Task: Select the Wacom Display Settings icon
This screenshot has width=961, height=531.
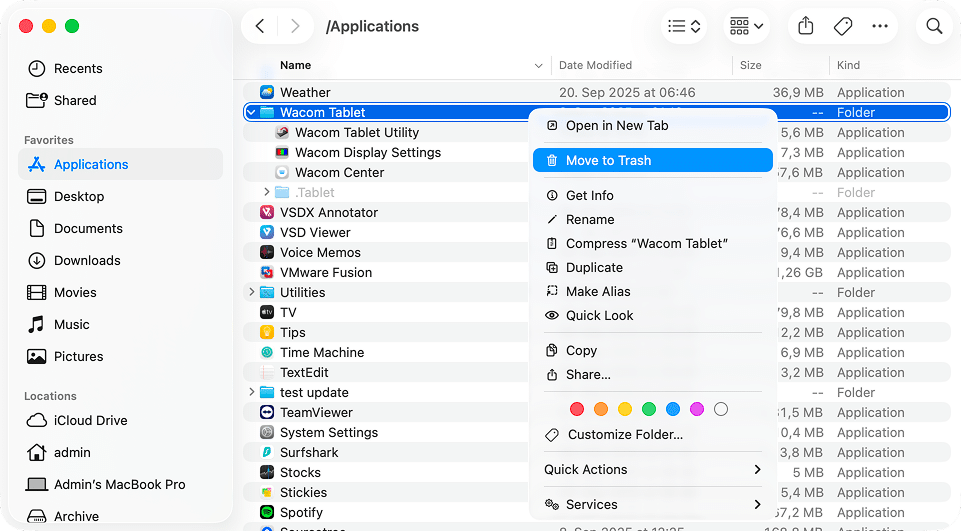Action: [282, 152]
